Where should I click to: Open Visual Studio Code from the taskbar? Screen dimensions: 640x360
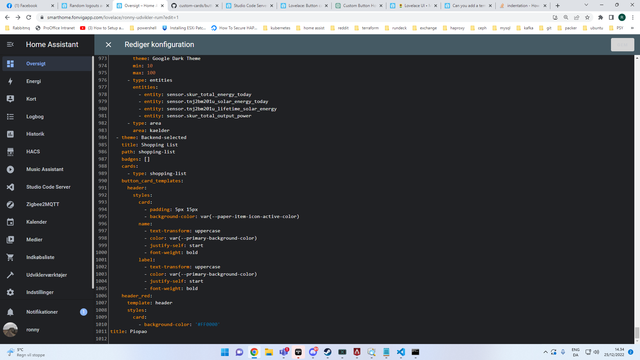click(401, 352)
